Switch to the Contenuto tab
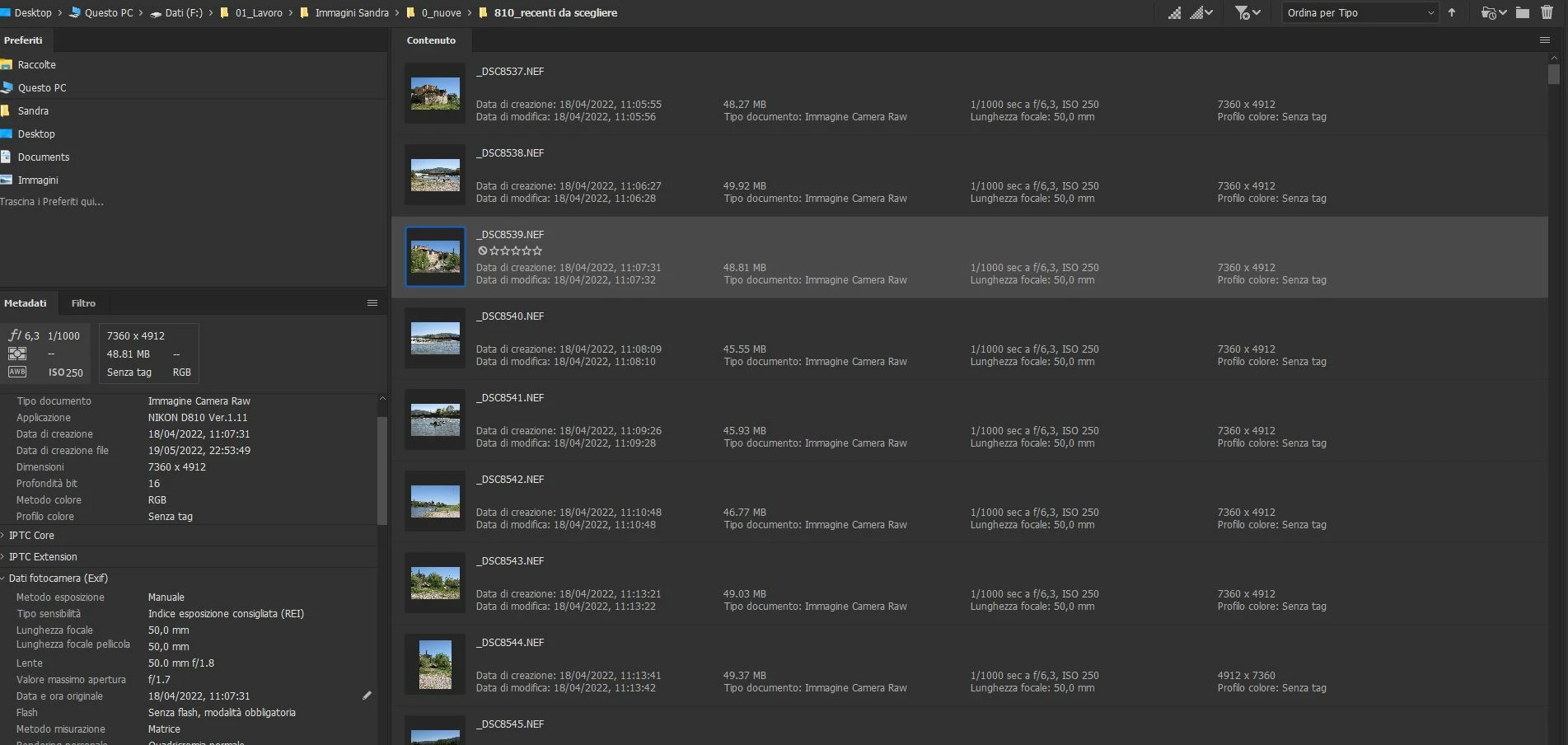 [x=431, y=40]
